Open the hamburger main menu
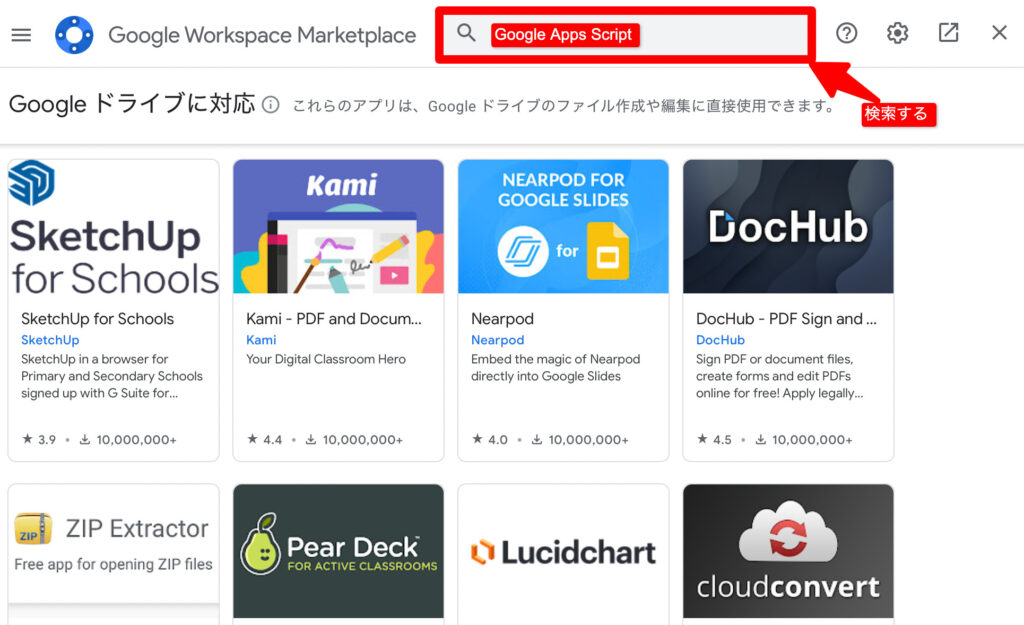1024x625 pixels. click(22, 35)
